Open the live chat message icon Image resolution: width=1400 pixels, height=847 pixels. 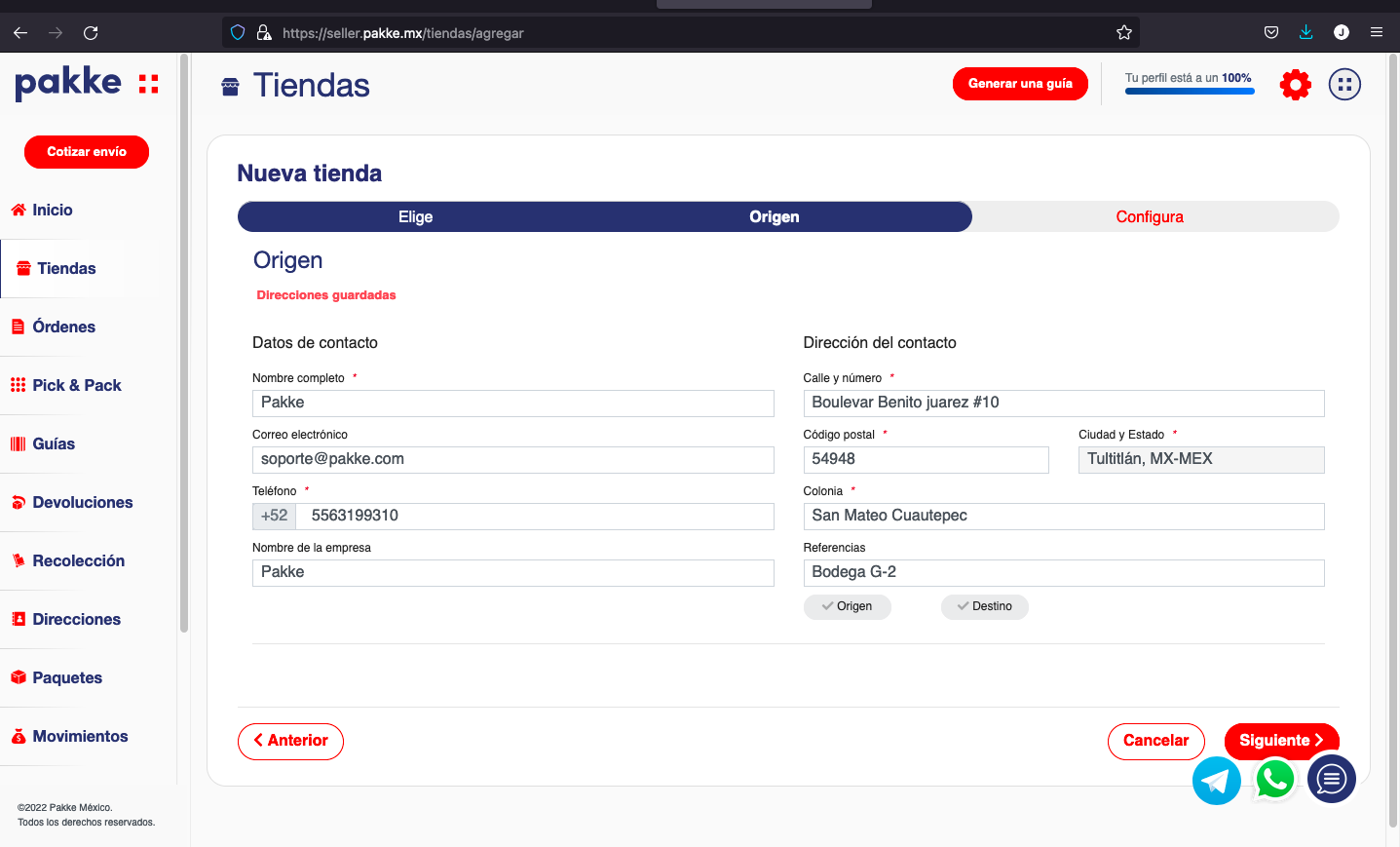[x=1332, y=779]
